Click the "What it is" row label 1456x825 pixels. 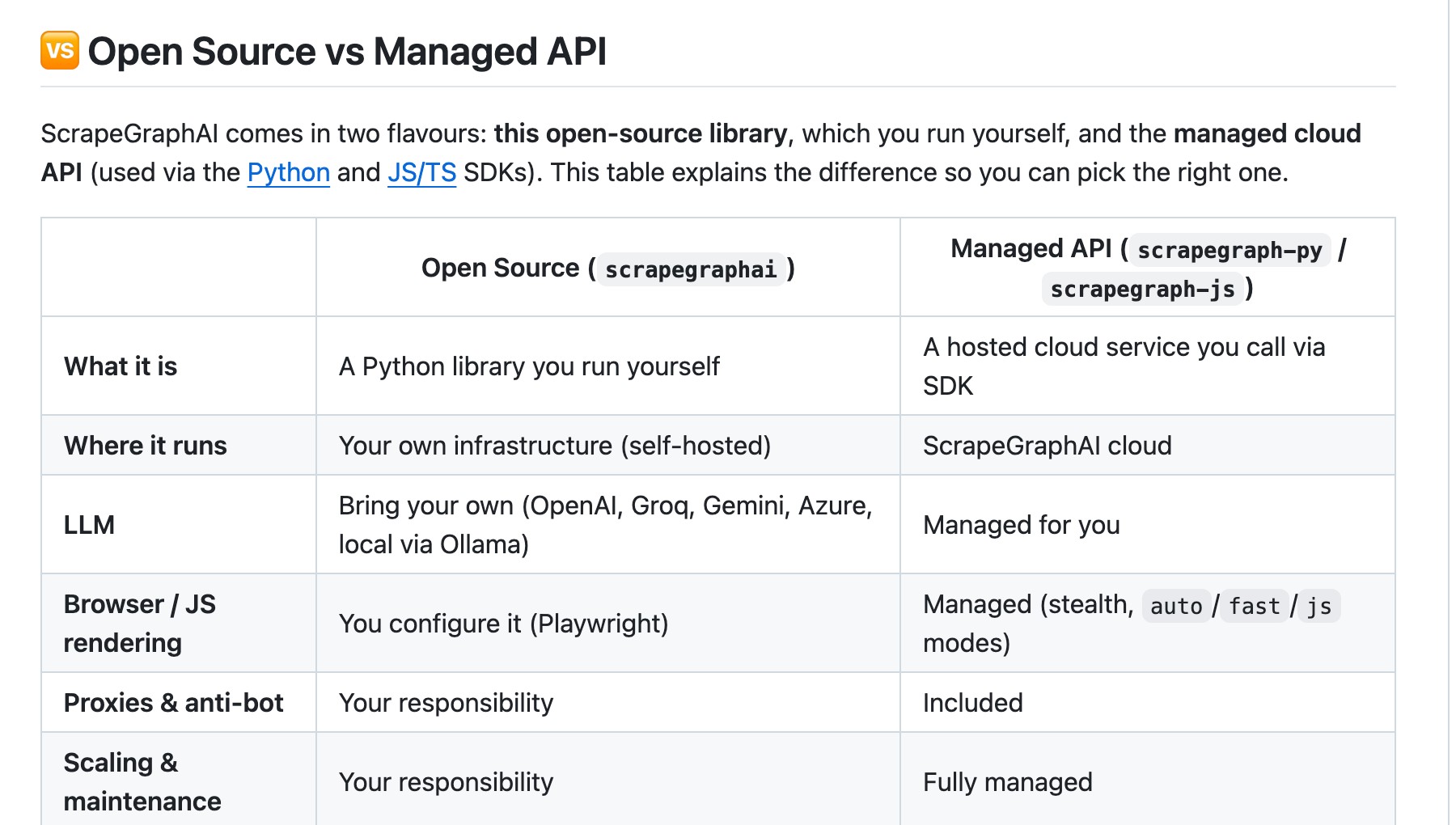[x=121, y=366]
